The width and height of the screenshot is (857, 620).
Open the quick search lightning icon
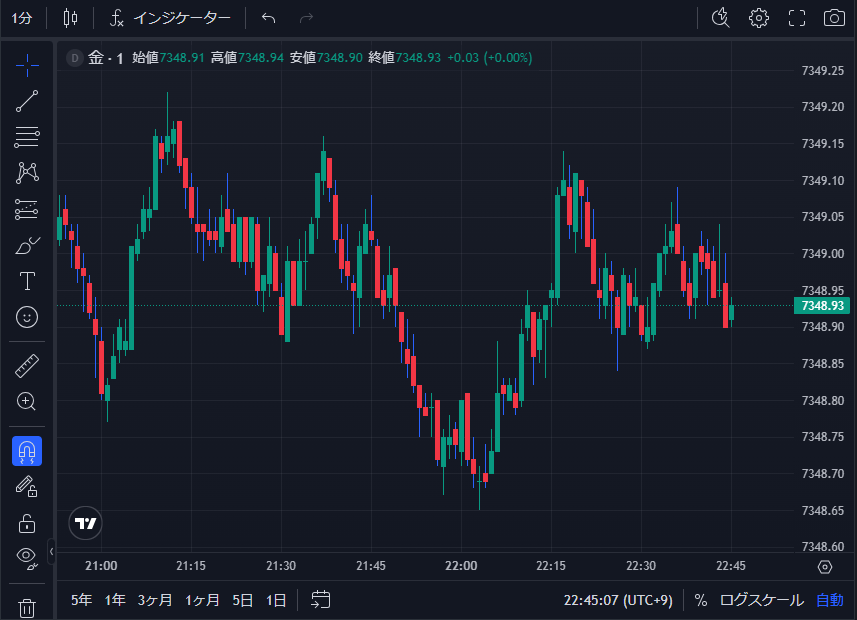[721, 18]
